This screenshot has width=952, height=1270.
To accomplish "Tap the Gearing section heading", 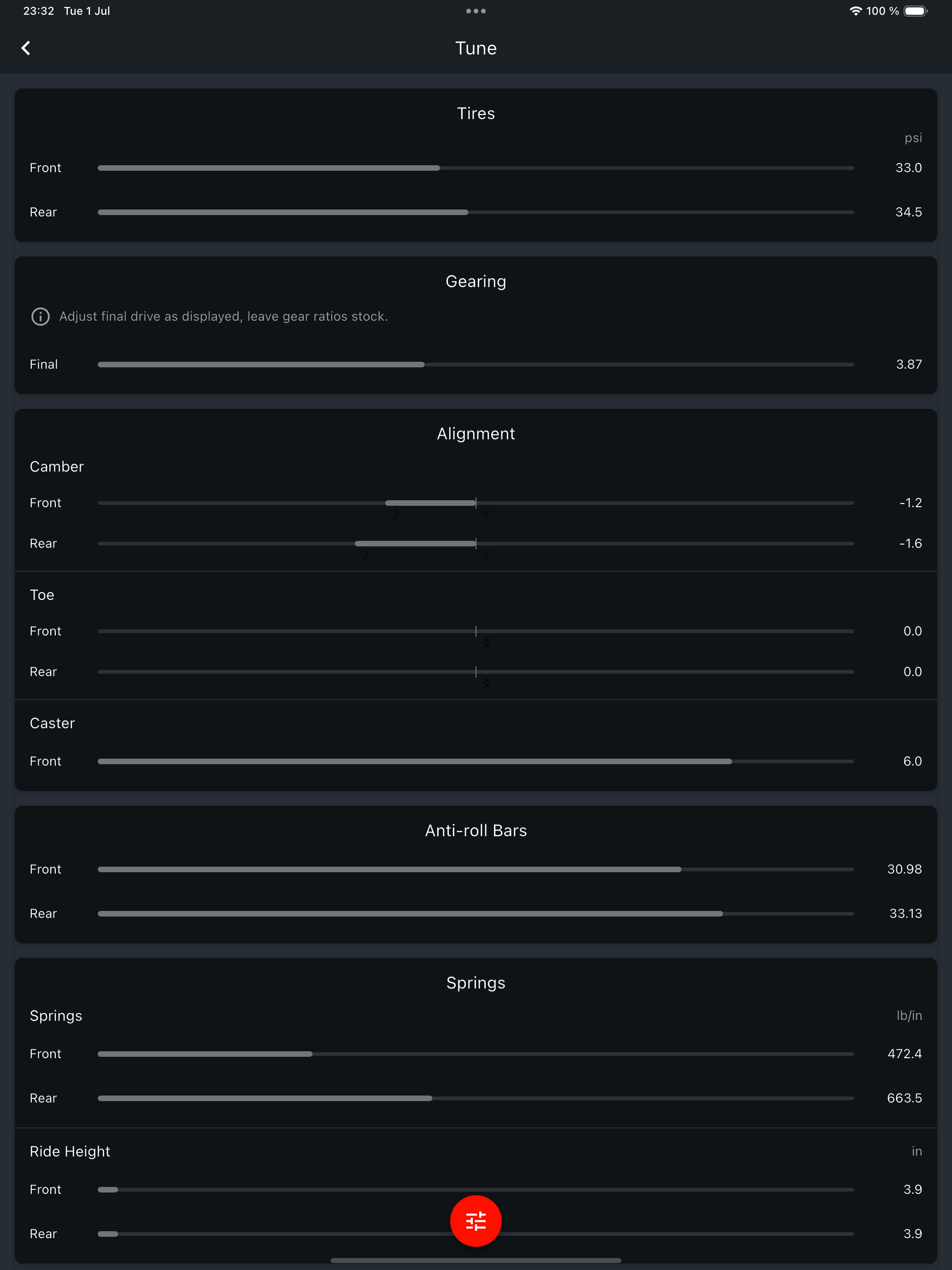I will coord(476,282).
